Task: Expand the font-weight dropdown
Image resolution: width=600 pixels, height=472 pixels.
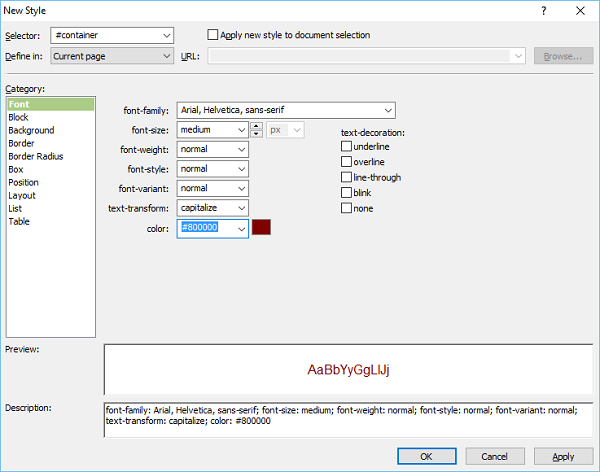Action: pyautogui.click(x=240, y=150)
